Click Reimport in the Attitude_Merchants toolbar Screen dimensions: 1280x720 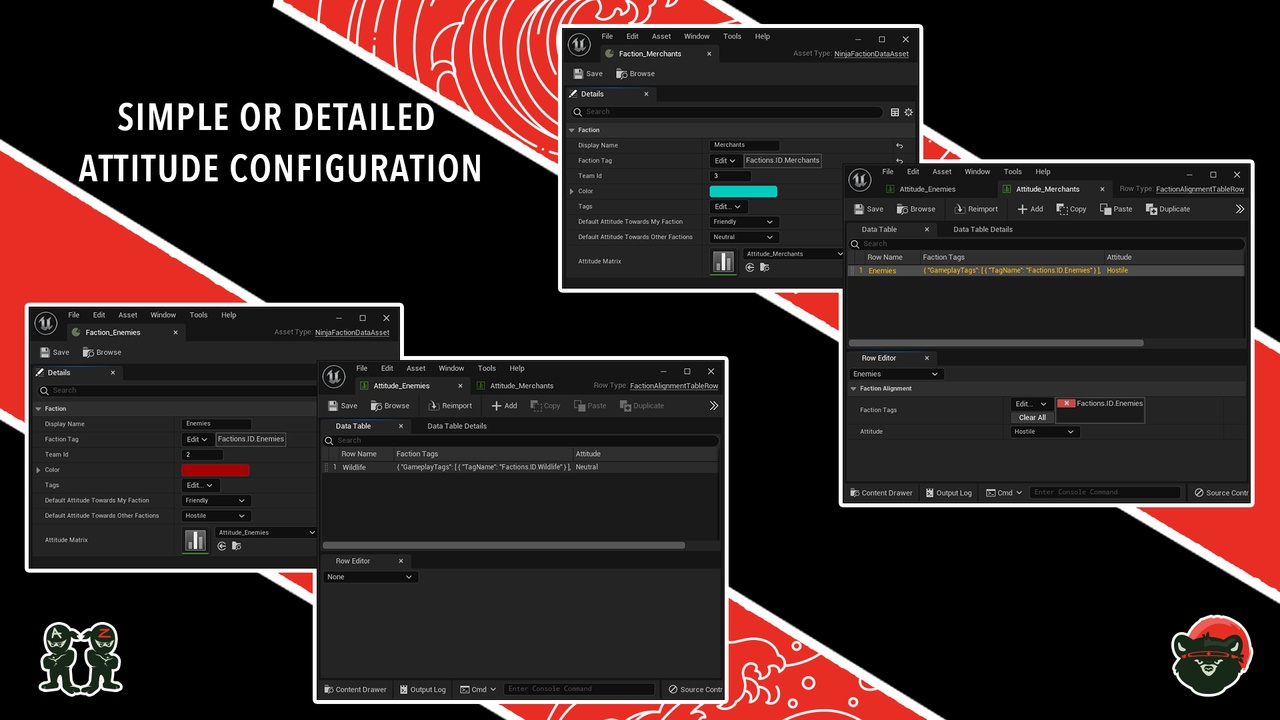click(975, 209)
